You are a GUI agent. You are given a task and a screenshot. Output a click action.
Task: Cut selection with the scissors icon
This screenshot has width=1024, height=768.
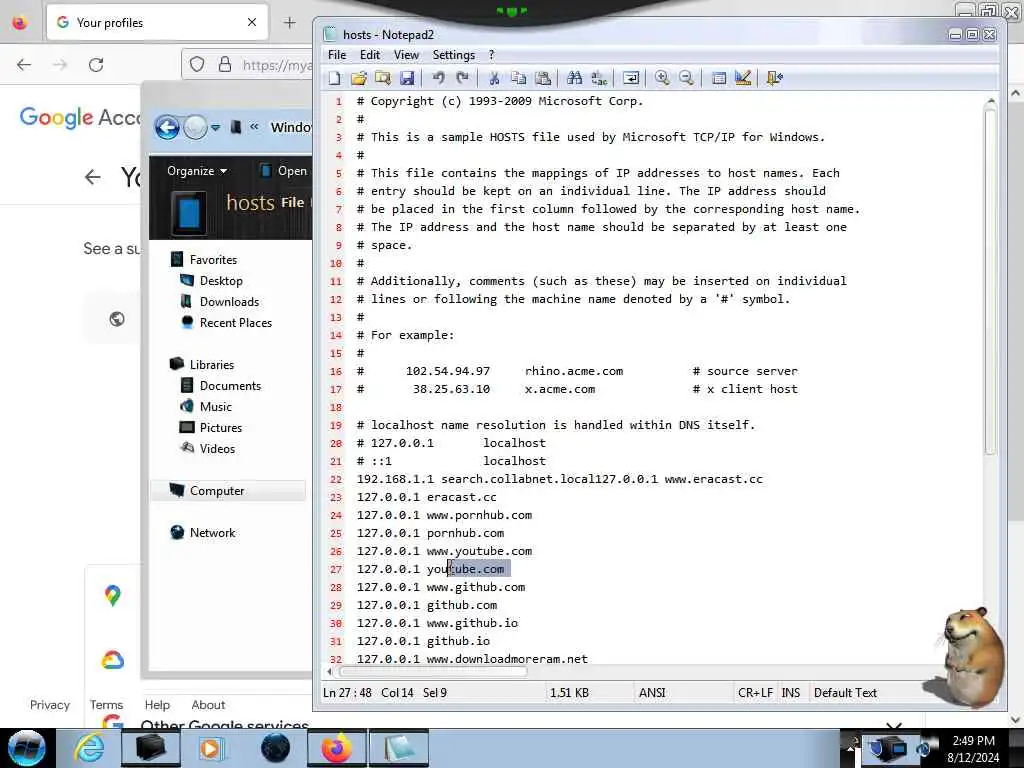(x=494, y=78)
